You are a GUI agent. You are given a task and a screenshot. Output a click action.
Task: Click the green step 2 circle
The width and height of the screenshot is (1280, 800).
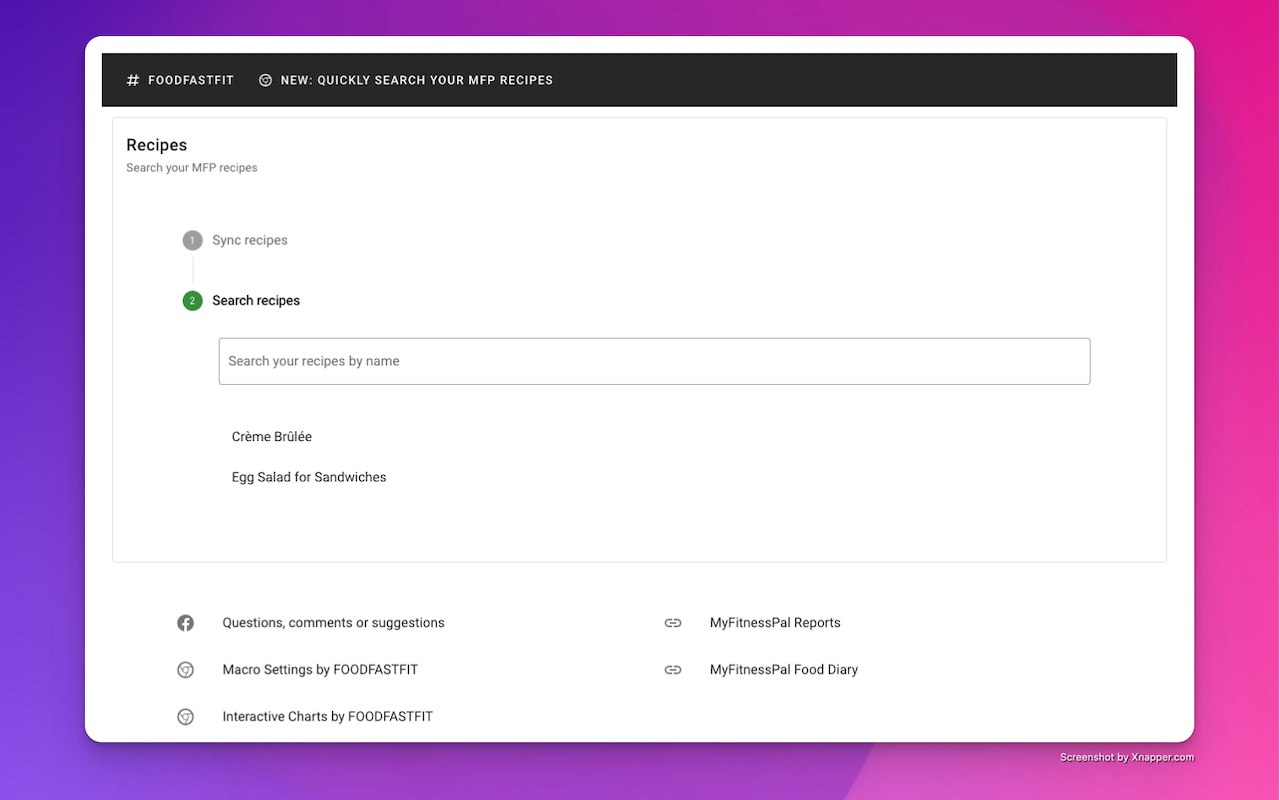click(x=192, y=300)
